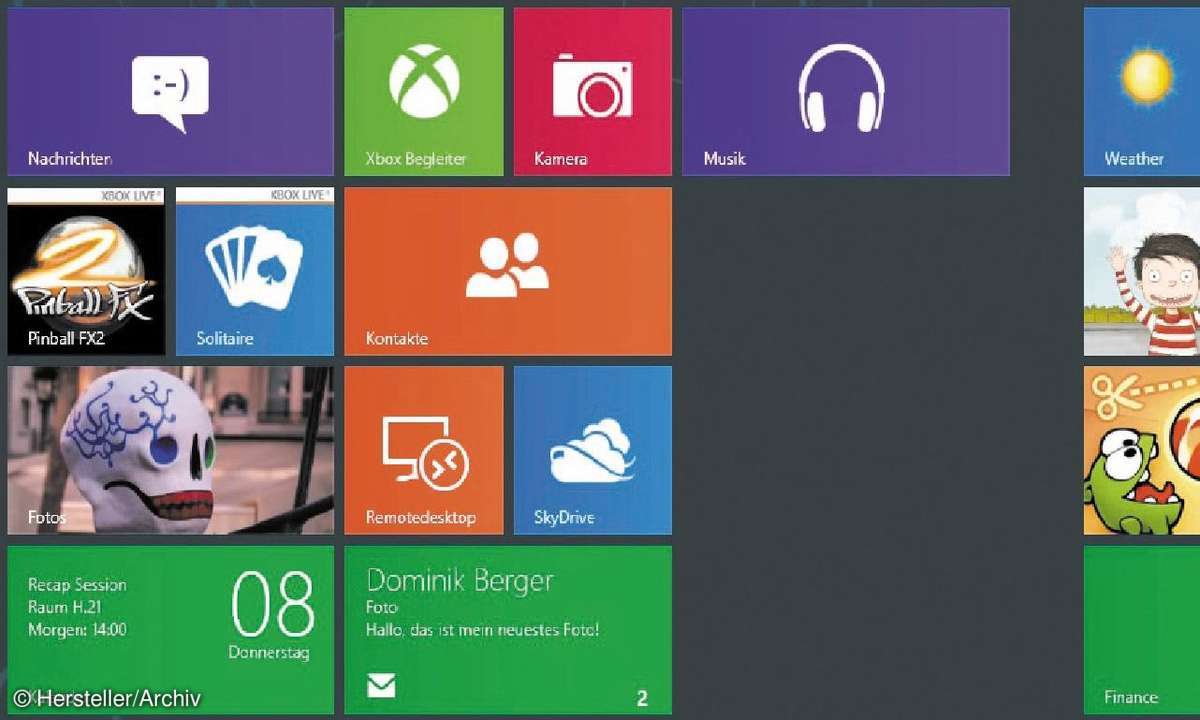Viewport: 1200px width, 720px height.
Task: Open the Nachrichten messaging tile
Action: click(x=170, y=92)
